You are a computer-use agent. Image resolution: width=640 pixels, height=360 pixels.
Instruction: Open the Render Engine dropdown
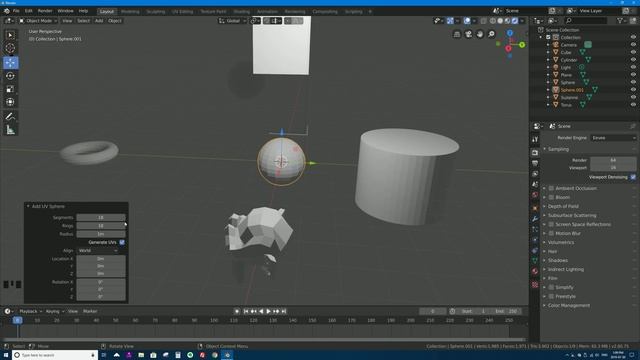coord(613,138)
